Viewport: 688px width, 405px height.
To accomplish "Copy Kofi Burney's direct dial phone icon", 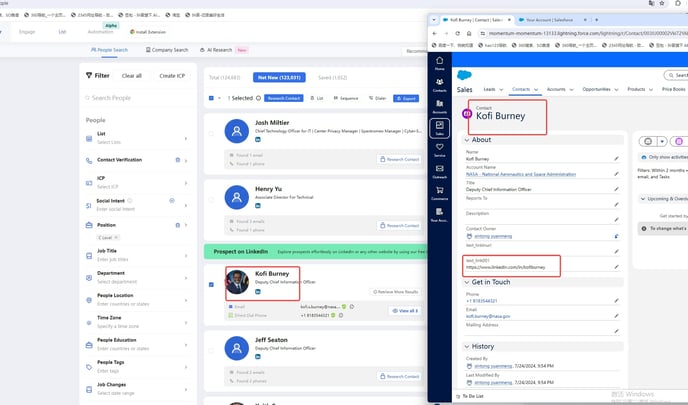I will [341, 315].
